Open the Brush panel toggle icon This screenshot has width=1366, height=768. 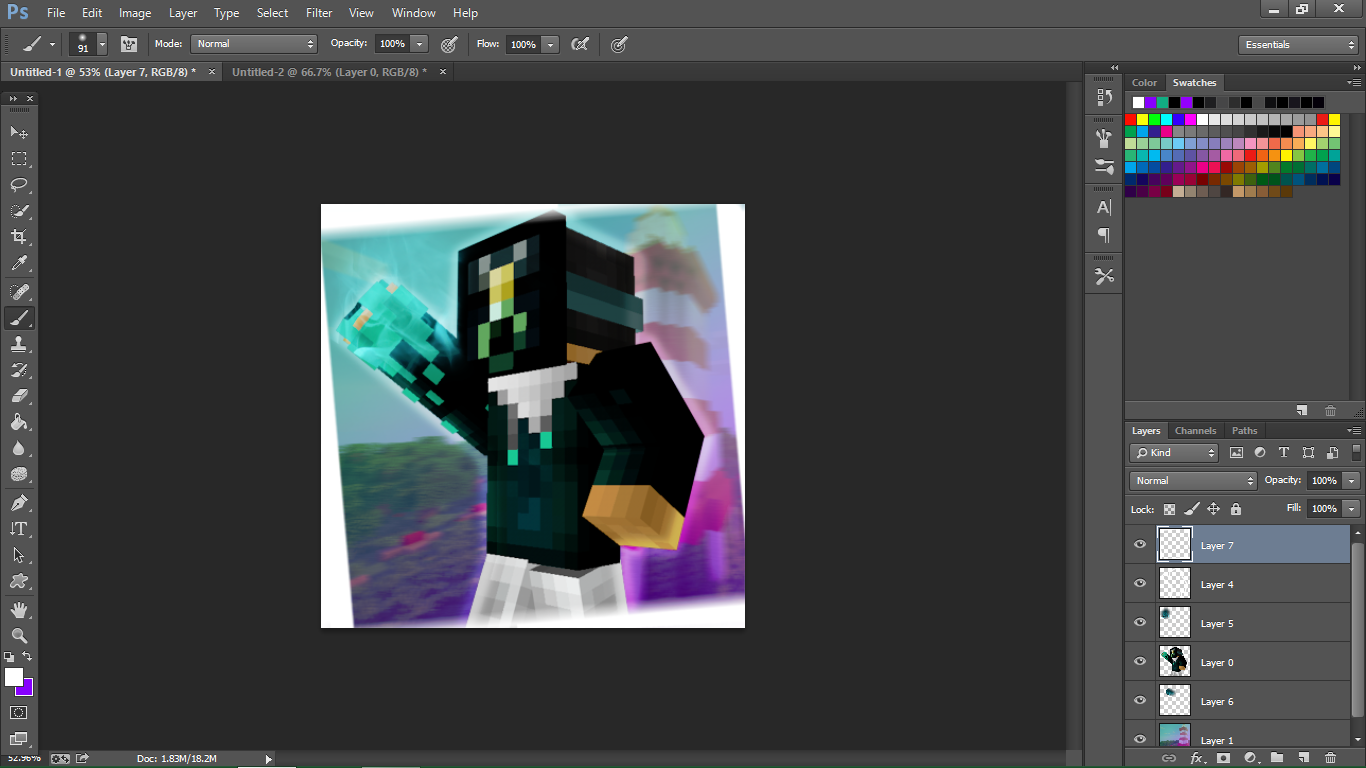(x=129, y=44)
